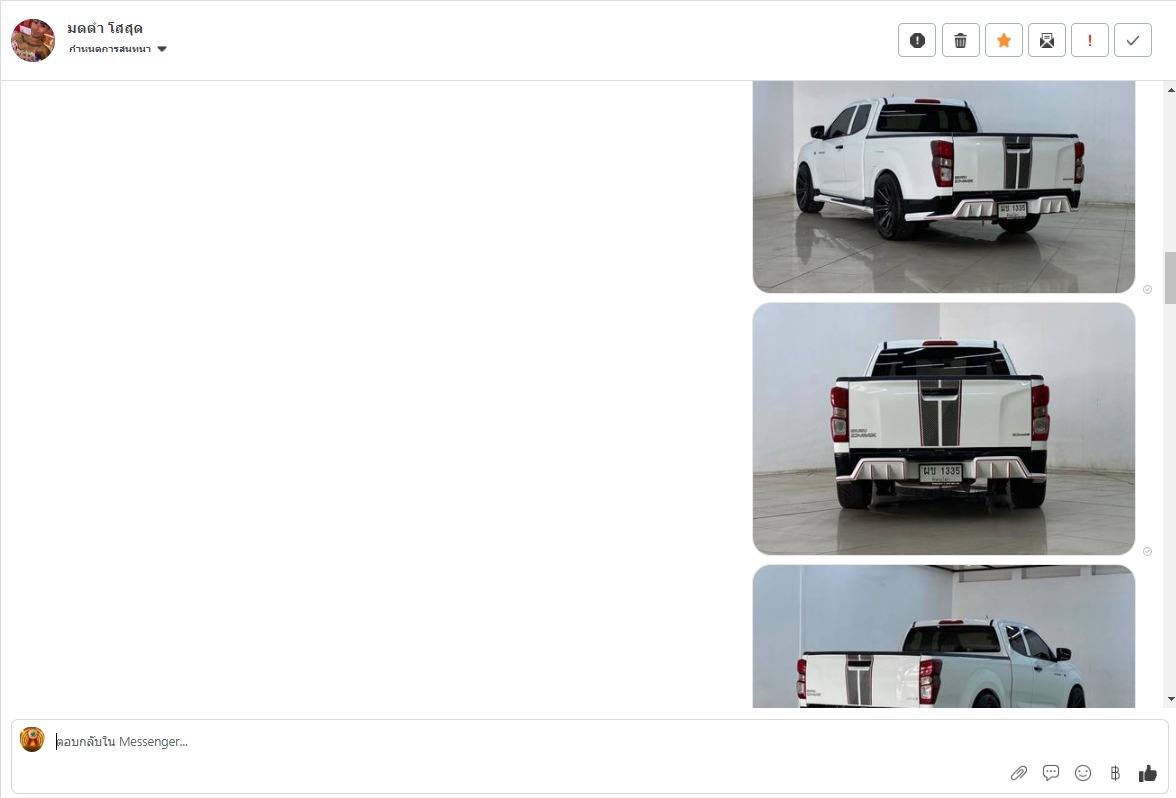Open the rear-view pickup truck photo
Viewport: 1176px width, 798px height.
944,429
